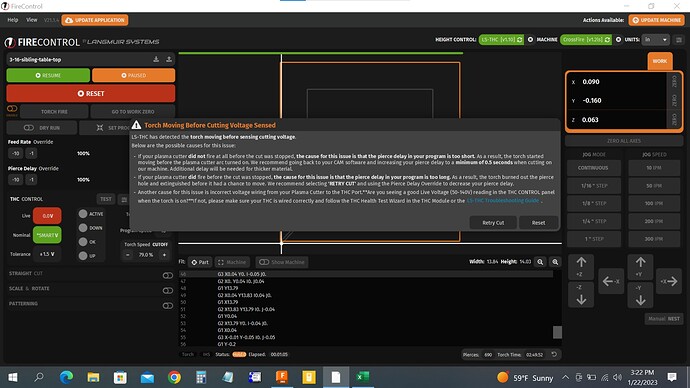The width and height of the screenshot is (690, 388).
Task: Open the Units dropdown
Action: click(656, 40)
